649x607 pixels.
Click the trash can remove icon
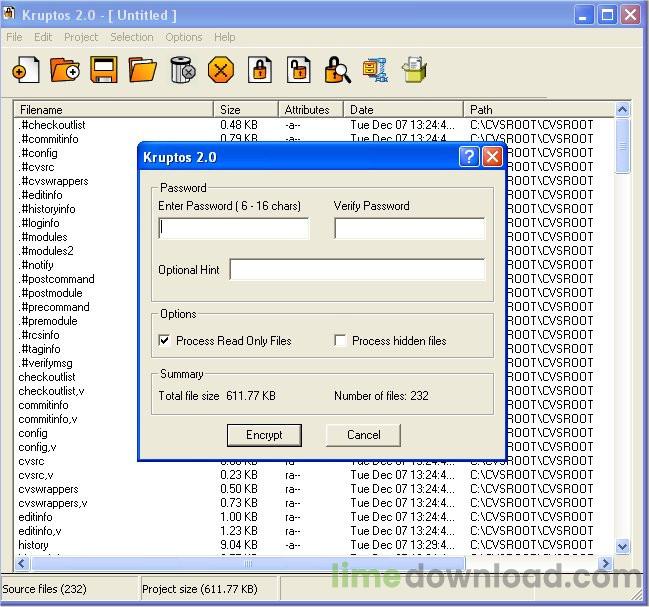coord(182,70)
